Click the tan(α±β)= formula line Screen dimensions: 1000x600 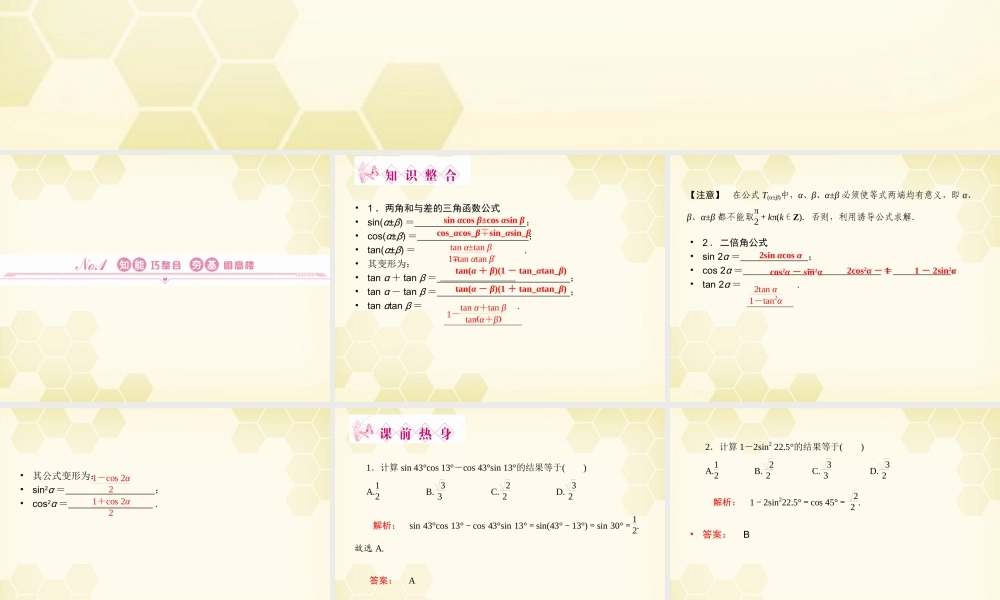pyautogui.click(x=446, y=252)
